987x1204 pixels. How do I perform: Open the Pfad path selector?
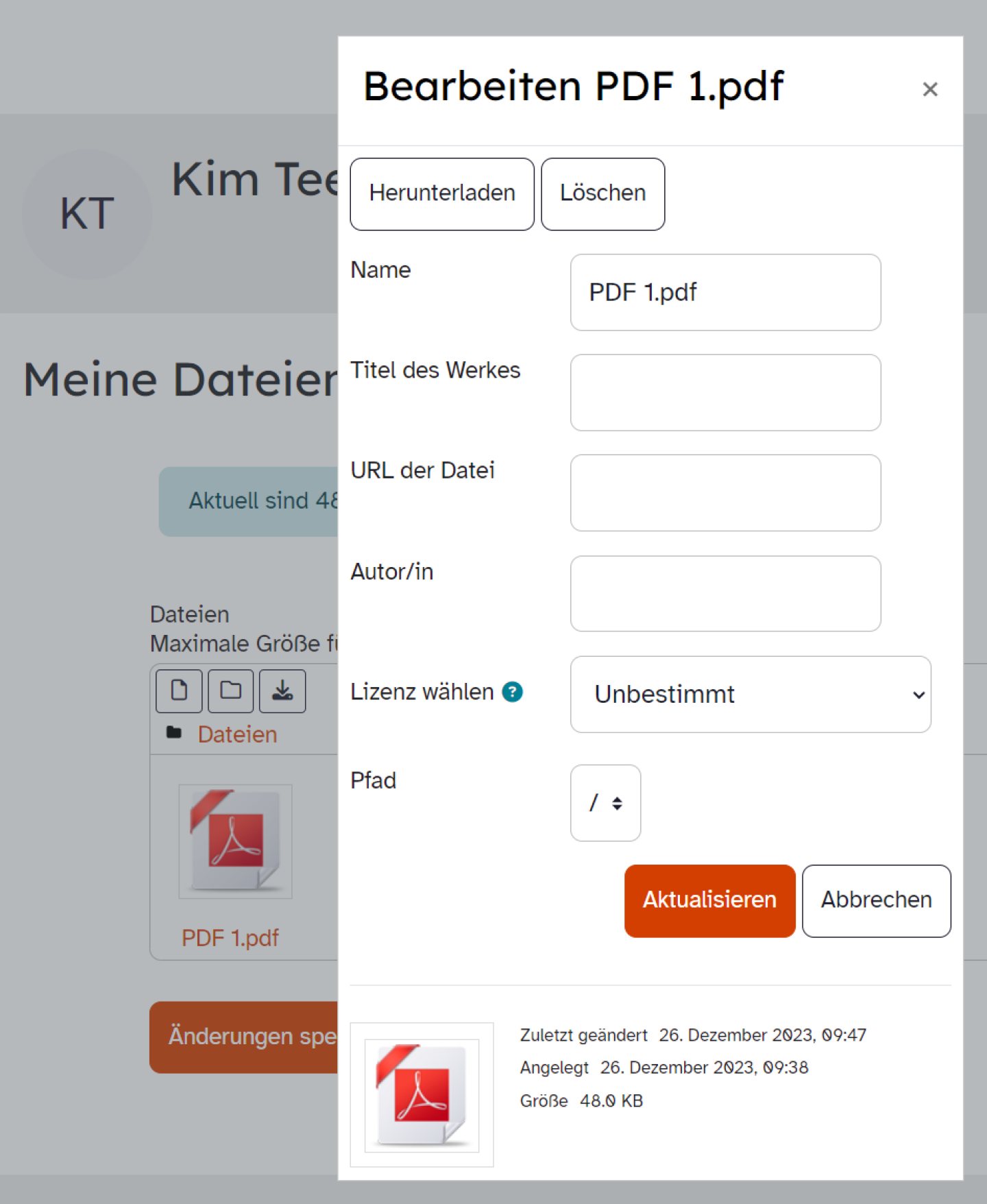[605, 803]
